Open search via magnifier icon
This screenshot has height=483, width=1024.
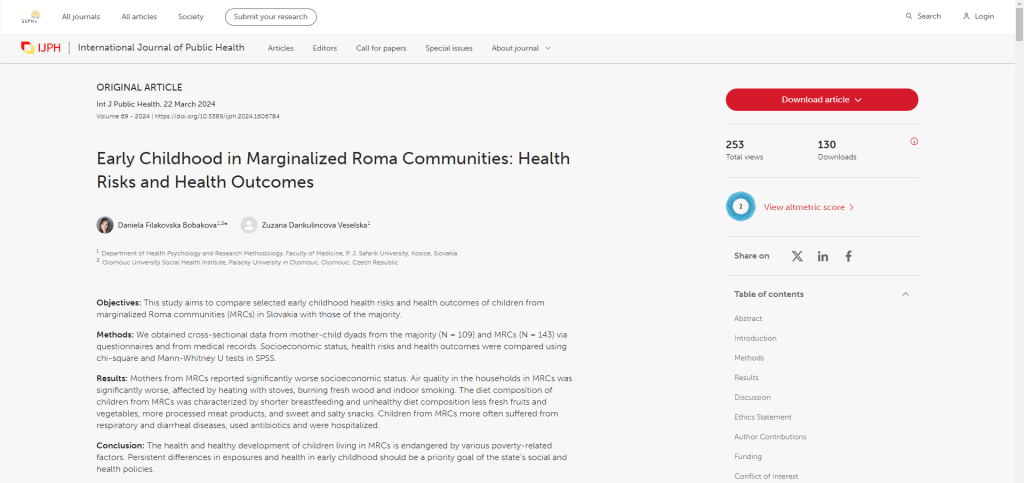pyautogui.click(x=909, y=16)
